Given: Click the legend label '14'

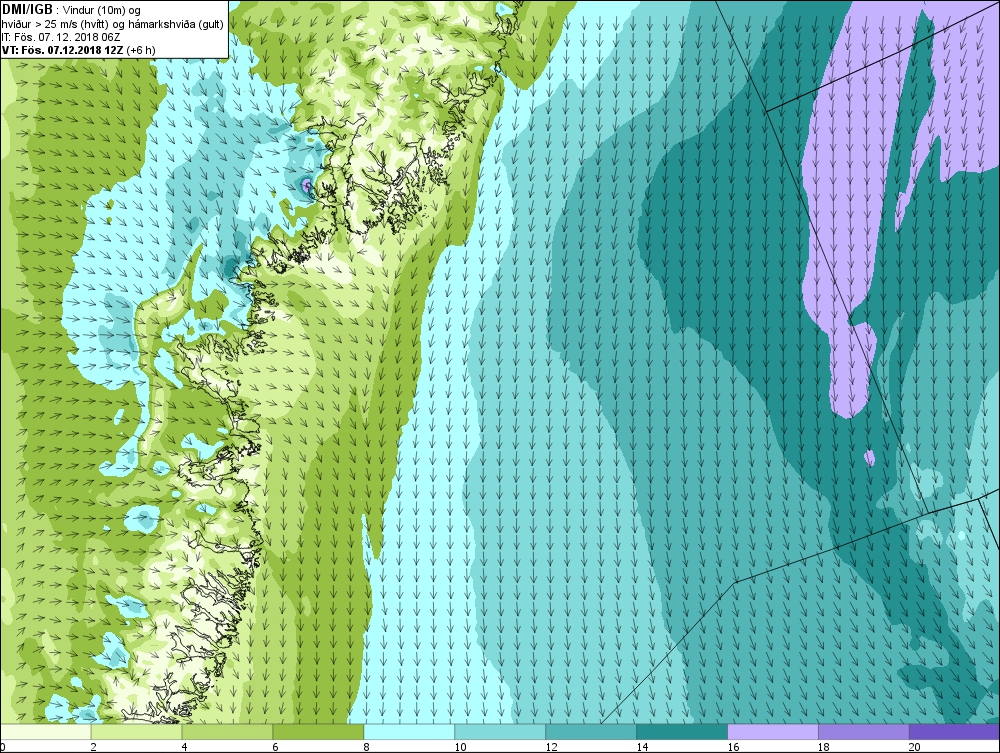Looking at the screenshot, I should pyautogui.click(x=642, y=747).
